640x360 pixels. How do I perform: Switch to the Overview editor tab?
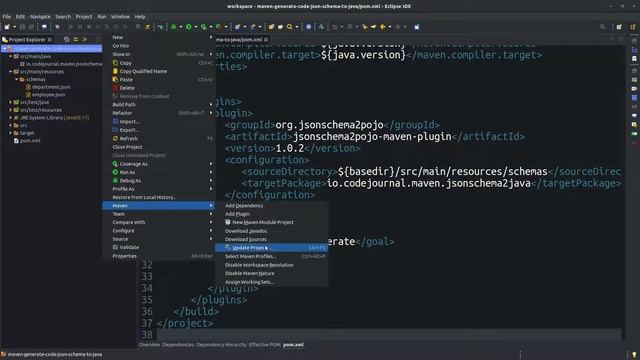[x=149, y=345]
